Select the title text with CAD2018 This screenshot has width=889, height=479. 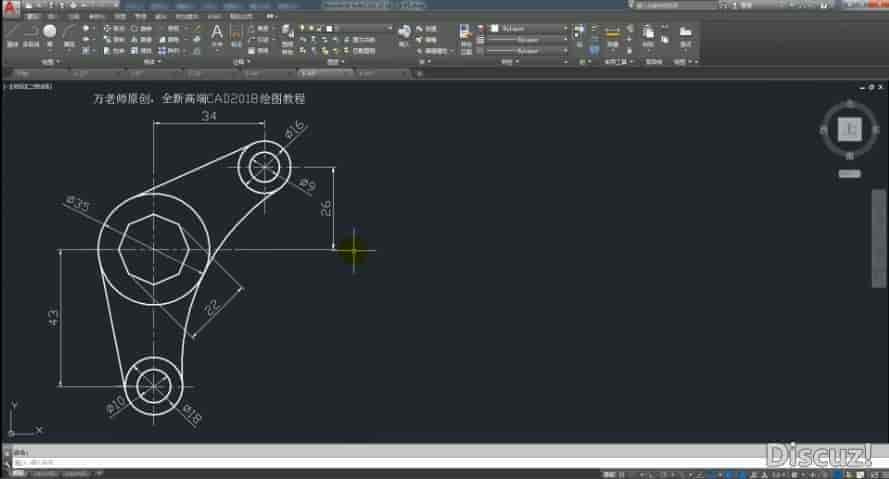199,99
